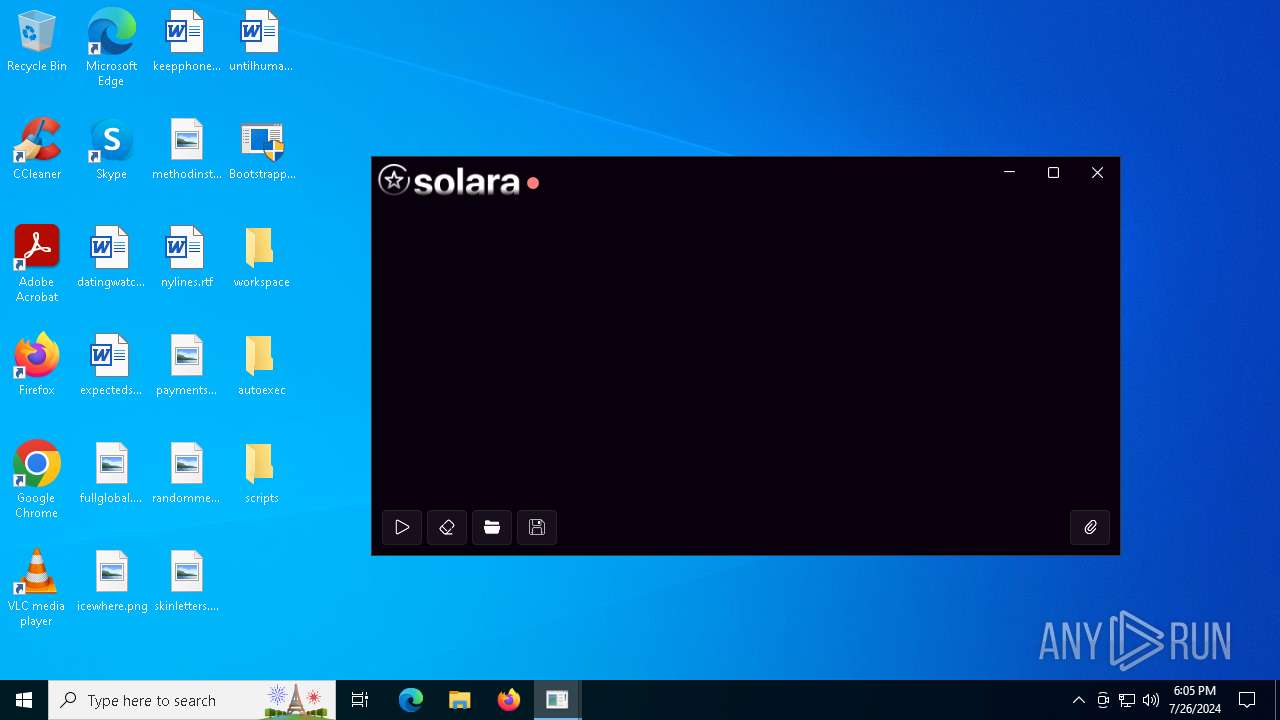Select the workspace folder
This screenshot has width=1280, height=720.
(261, 258)
